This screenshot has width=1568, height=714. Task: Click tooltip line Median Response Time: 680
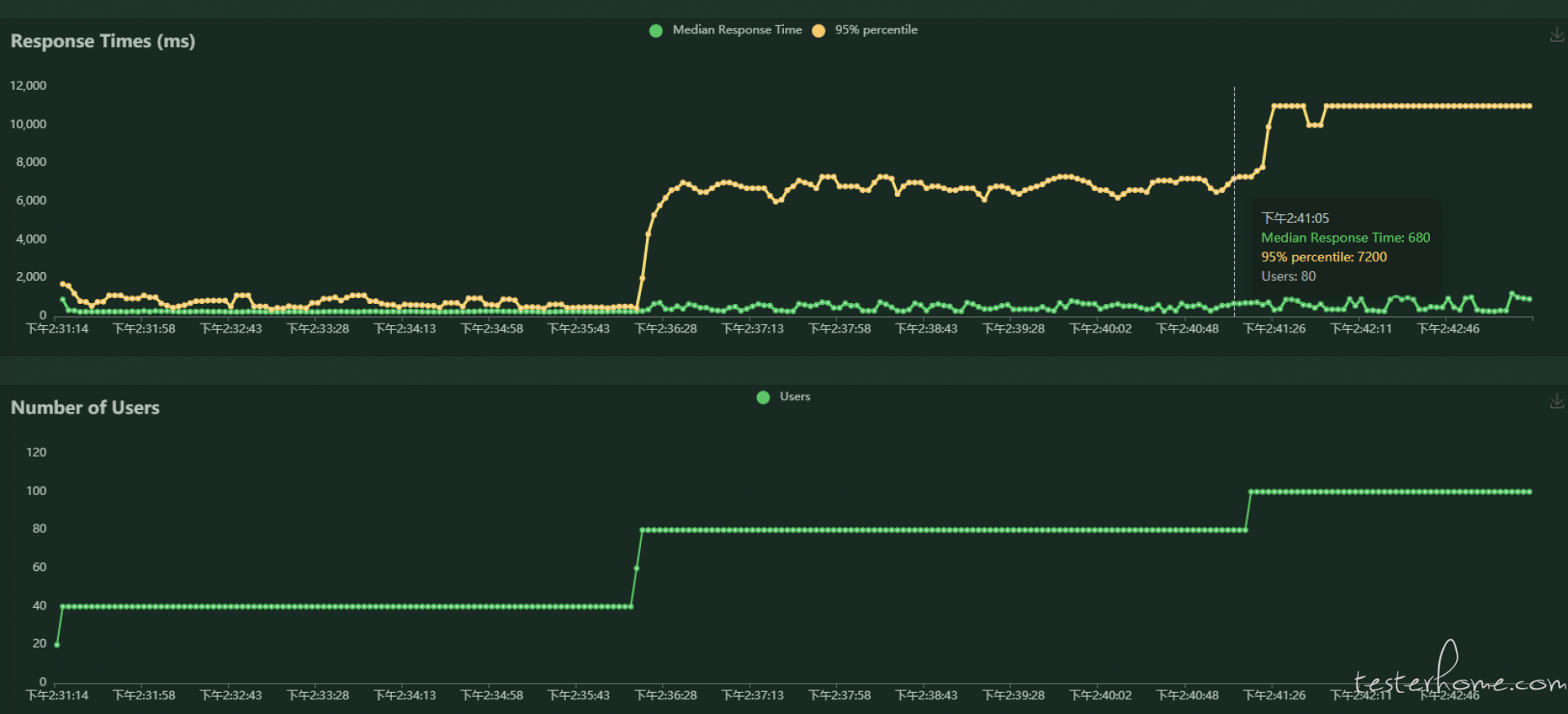1346,238
